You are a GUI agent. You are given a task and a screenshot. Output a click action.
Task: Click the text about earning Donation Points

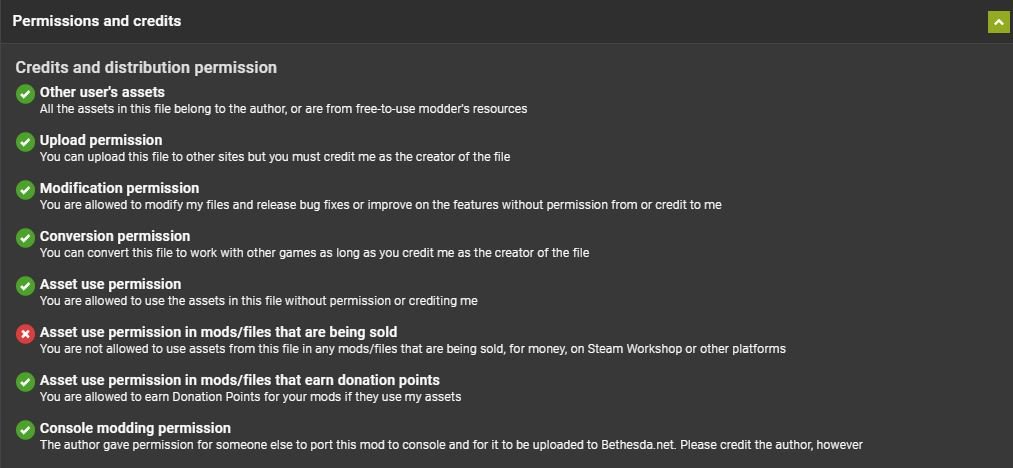pyautogui.click(x=251, y=396)
